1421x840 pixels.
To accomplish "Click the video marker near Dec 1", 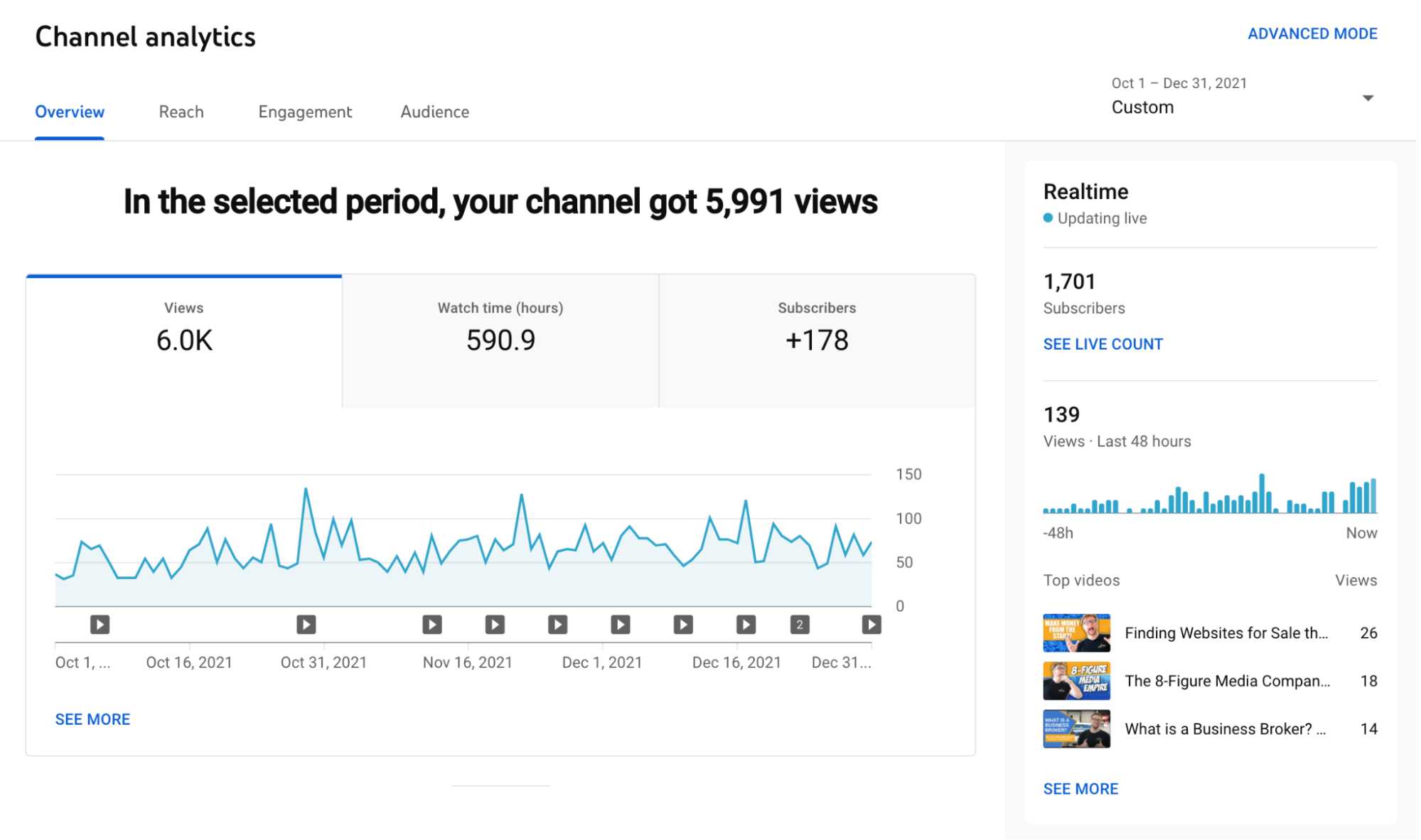I will pyautogui.click(x=621, y=625).
